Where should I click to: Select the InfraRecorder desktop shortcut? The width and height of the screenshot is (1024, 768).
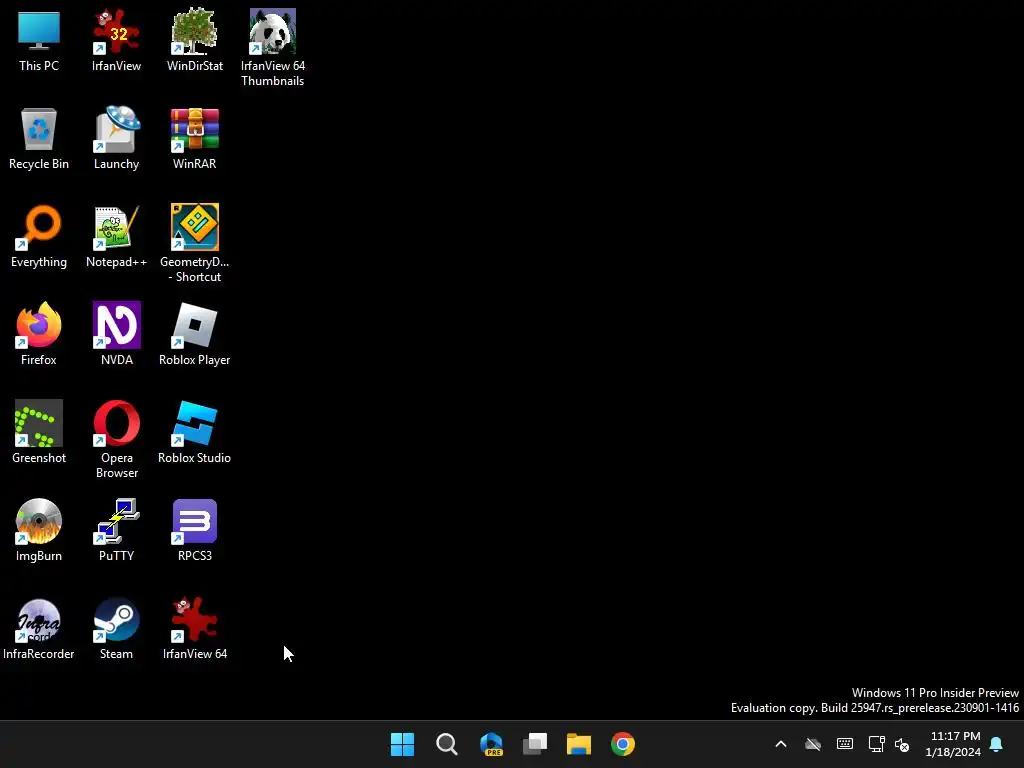tap(39, 628)
